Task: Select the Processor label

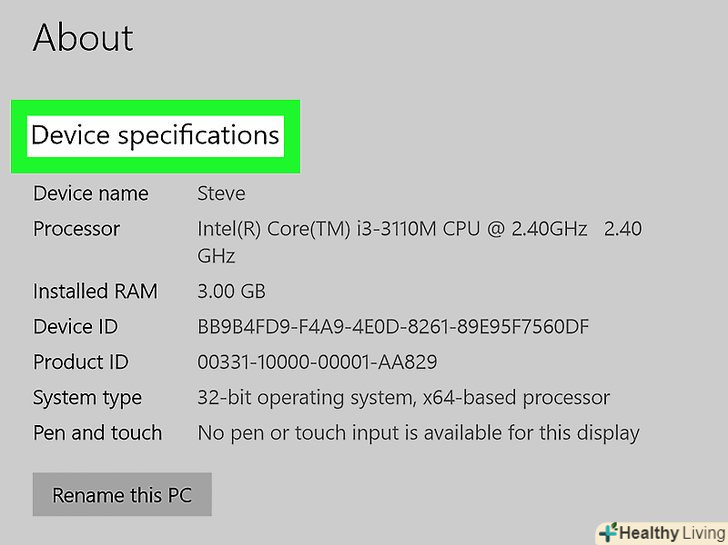Action: [76, 229]
